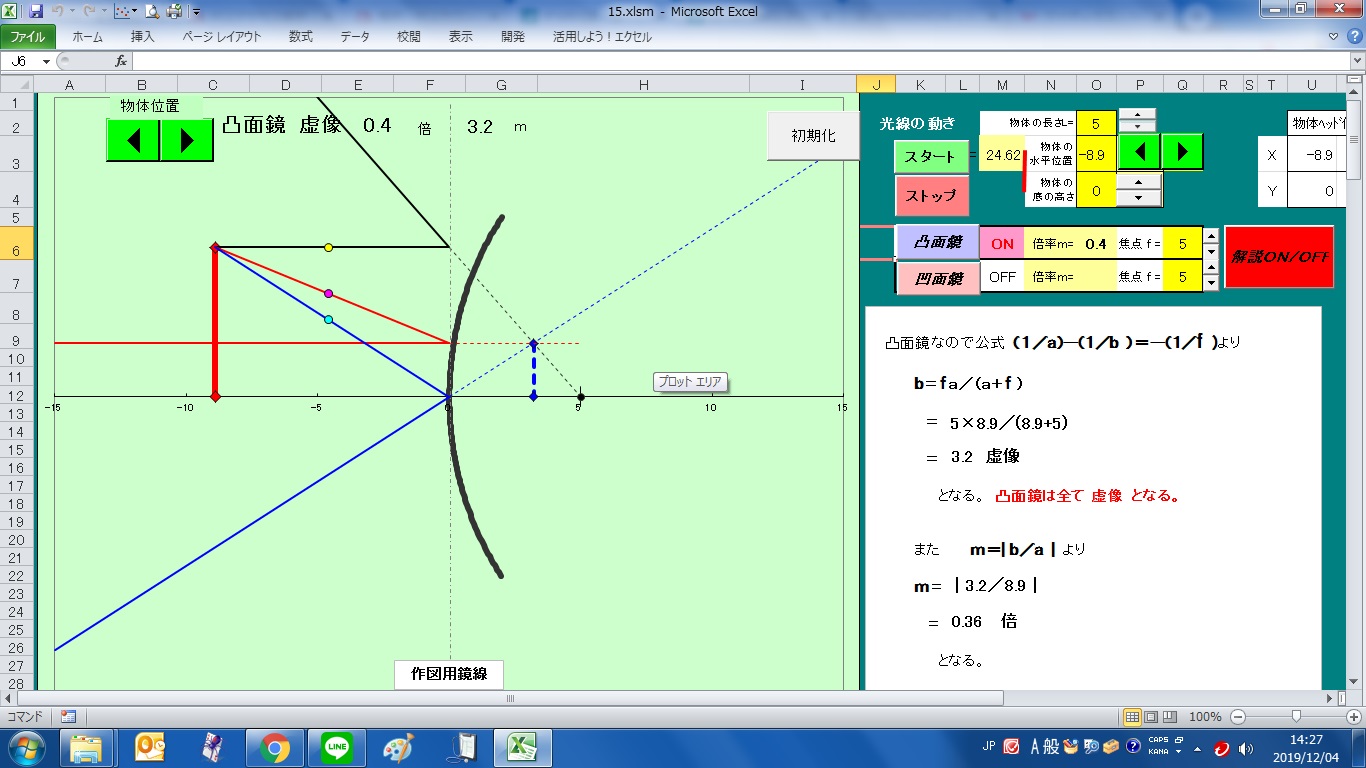Click the OFF cell beside 凹面鏡

click(1002, 277)
